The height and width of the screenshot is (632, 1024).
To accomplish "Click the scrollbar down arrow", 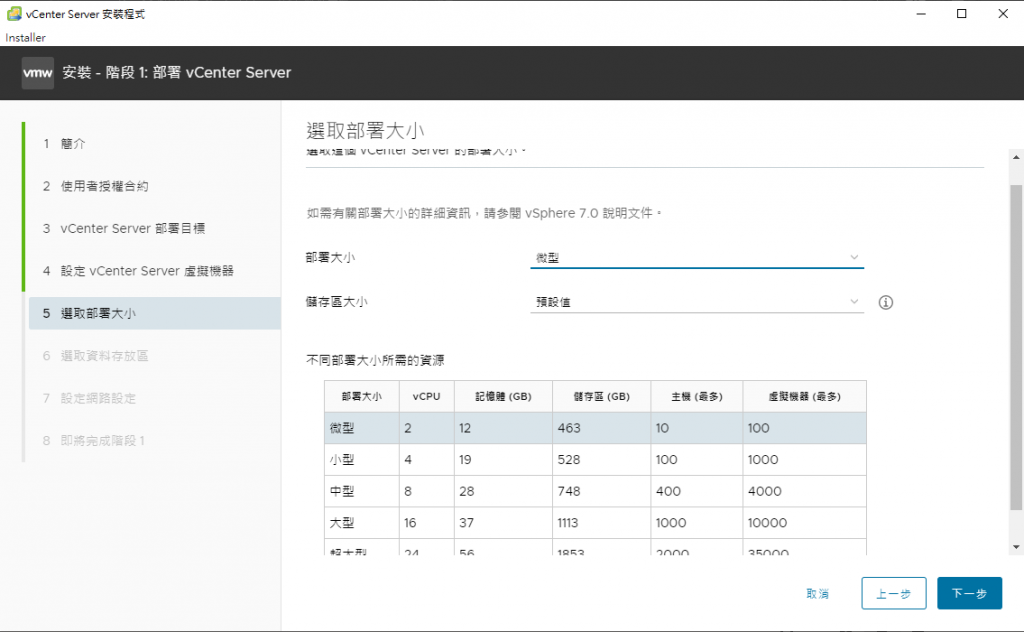I will tap(1016, 547).
